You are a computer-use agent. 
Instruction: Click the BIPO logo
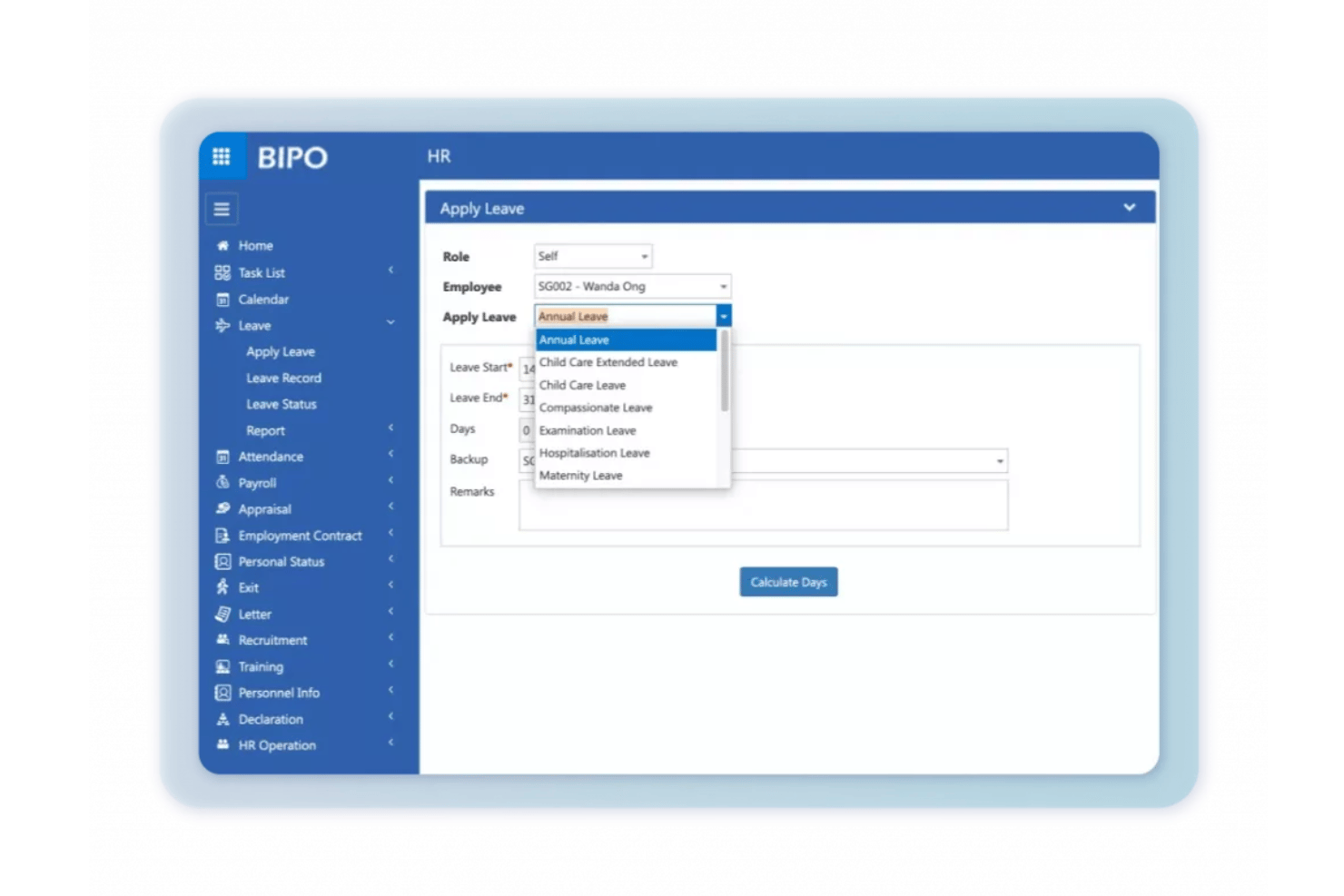tap(292, 158)
